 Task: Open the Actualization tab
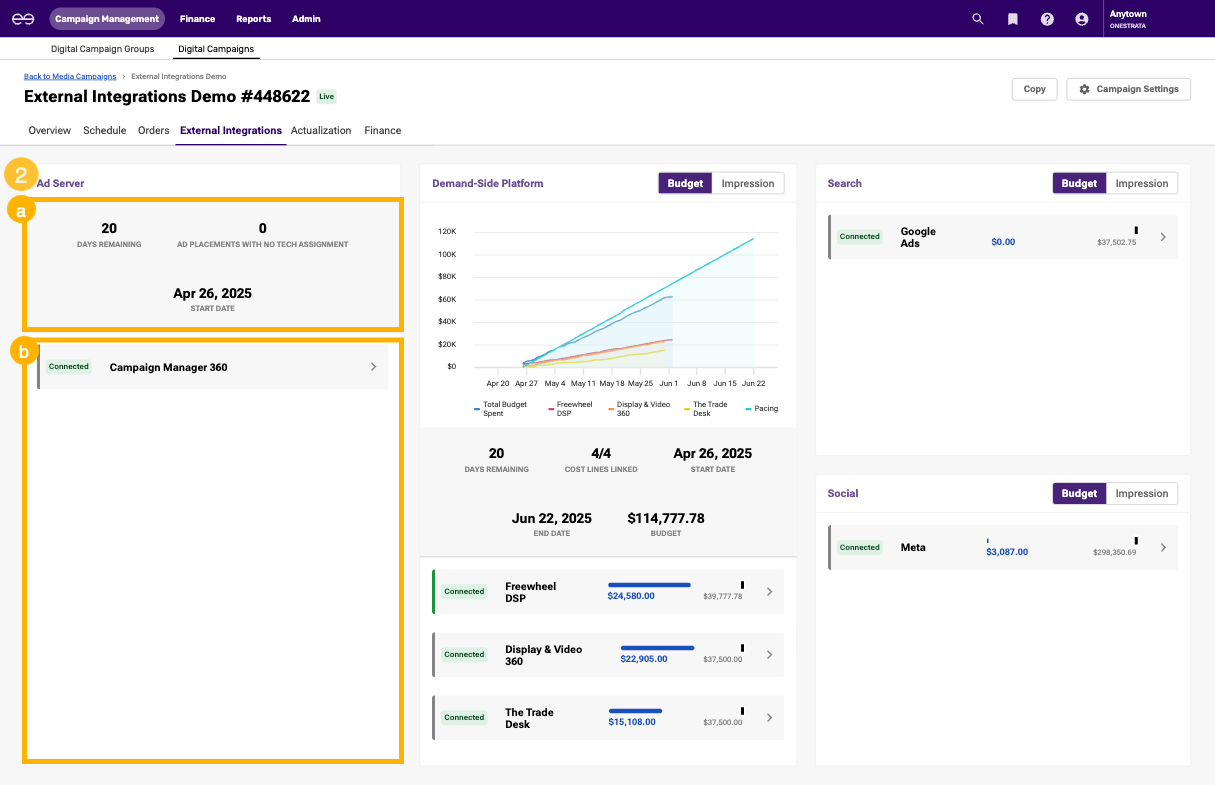pyautogui.click(x=321, y=131)
